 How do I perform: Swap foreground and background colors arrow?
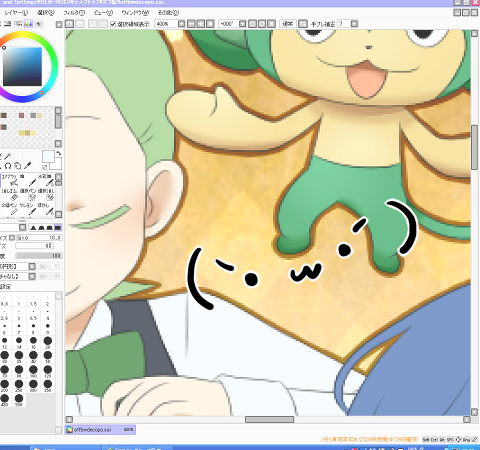[x=59, y=153]
